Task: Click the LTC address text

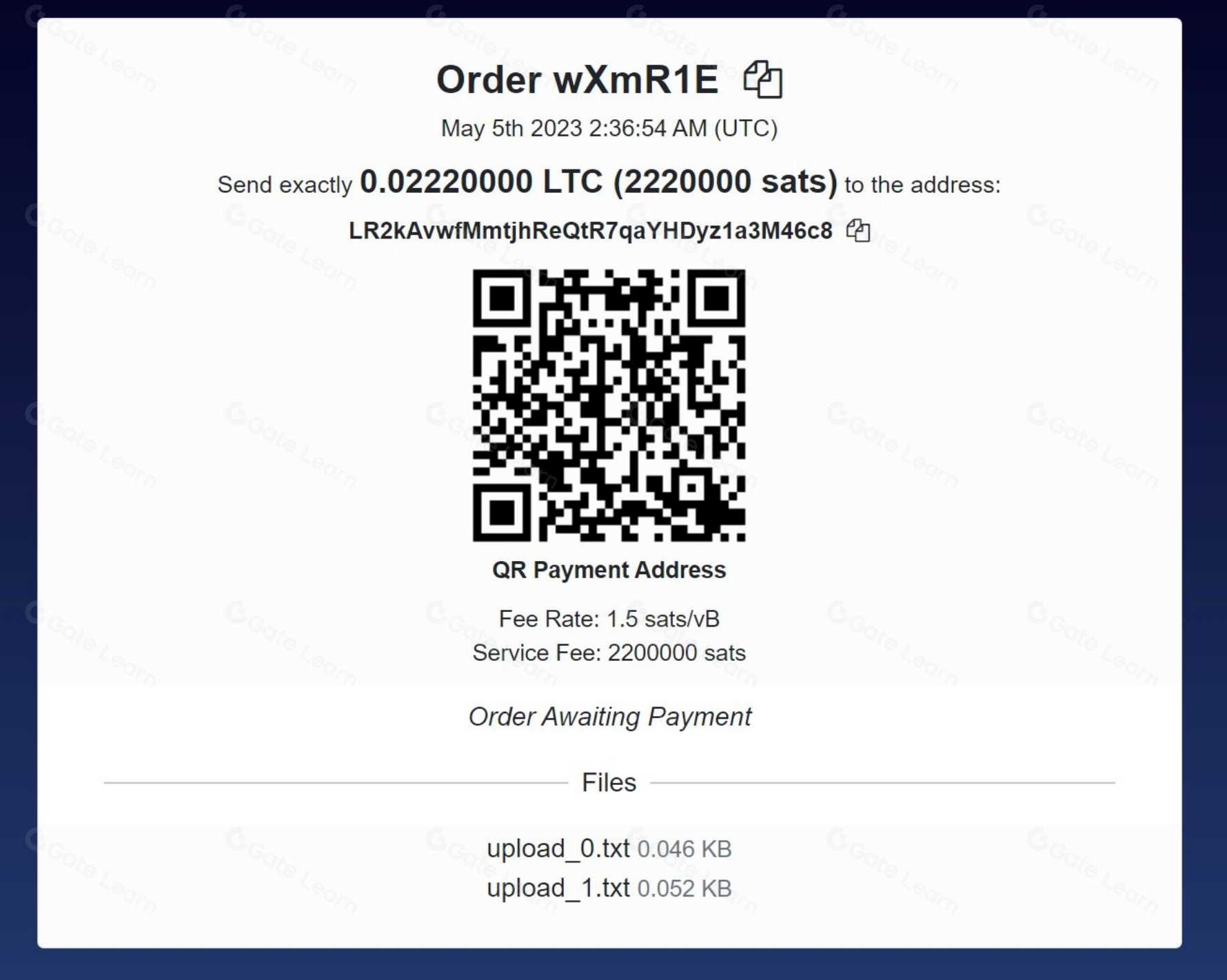Action: click(591, 231)
